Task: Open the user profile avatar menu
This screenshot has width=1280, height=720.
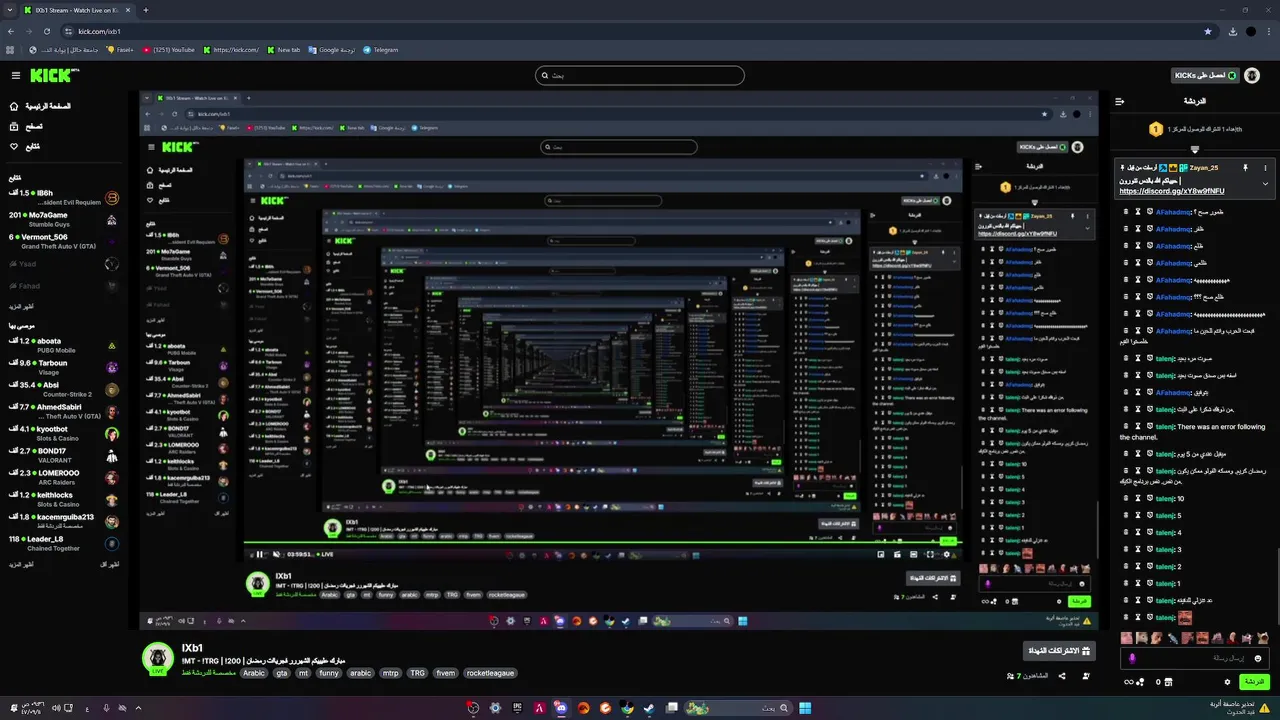Action: click(1253, 75)
